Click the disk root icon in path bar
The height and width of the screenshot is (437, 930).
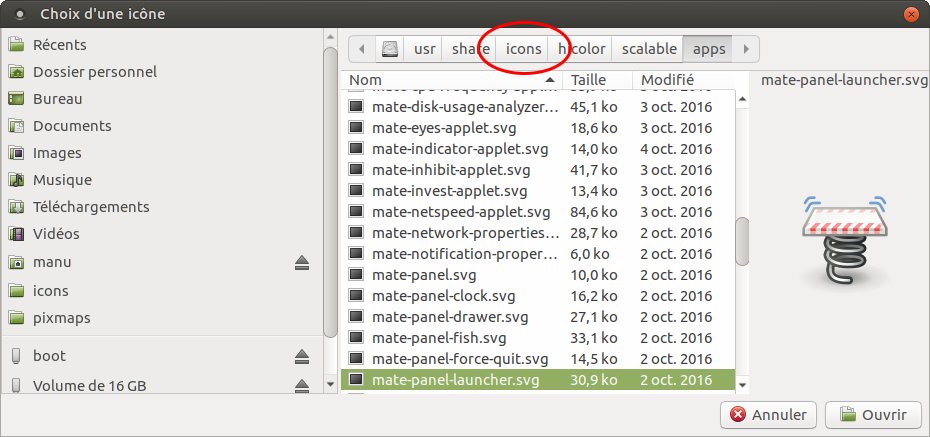390,48
